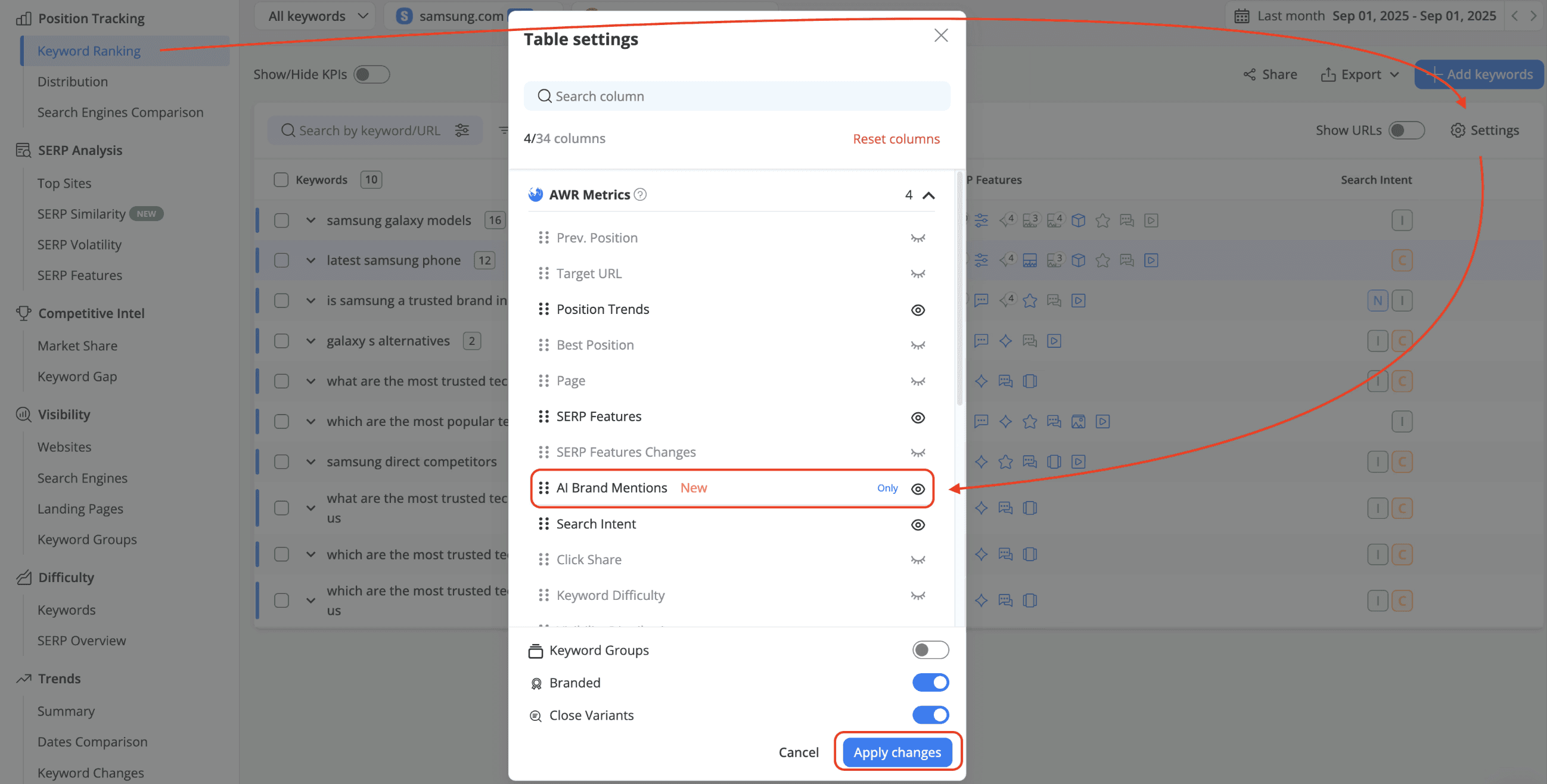Go to next date period arrow
Viewport: 1547px width, 784px height.
pyautogui.click(x=1533, y=16)
